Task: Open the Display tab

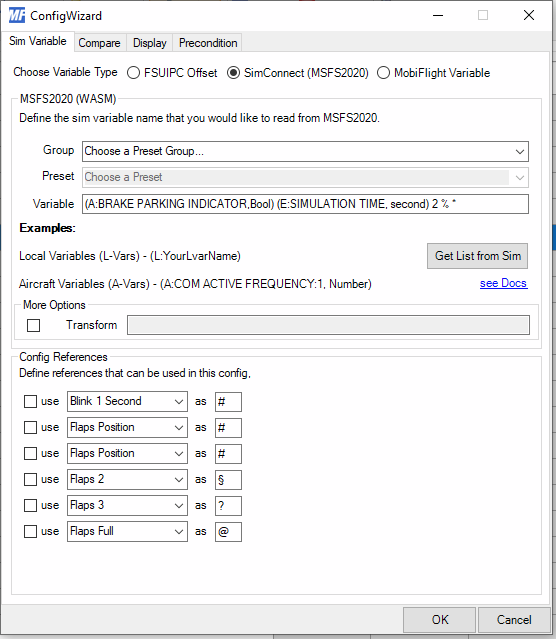Action: click(x=150, y=43)
